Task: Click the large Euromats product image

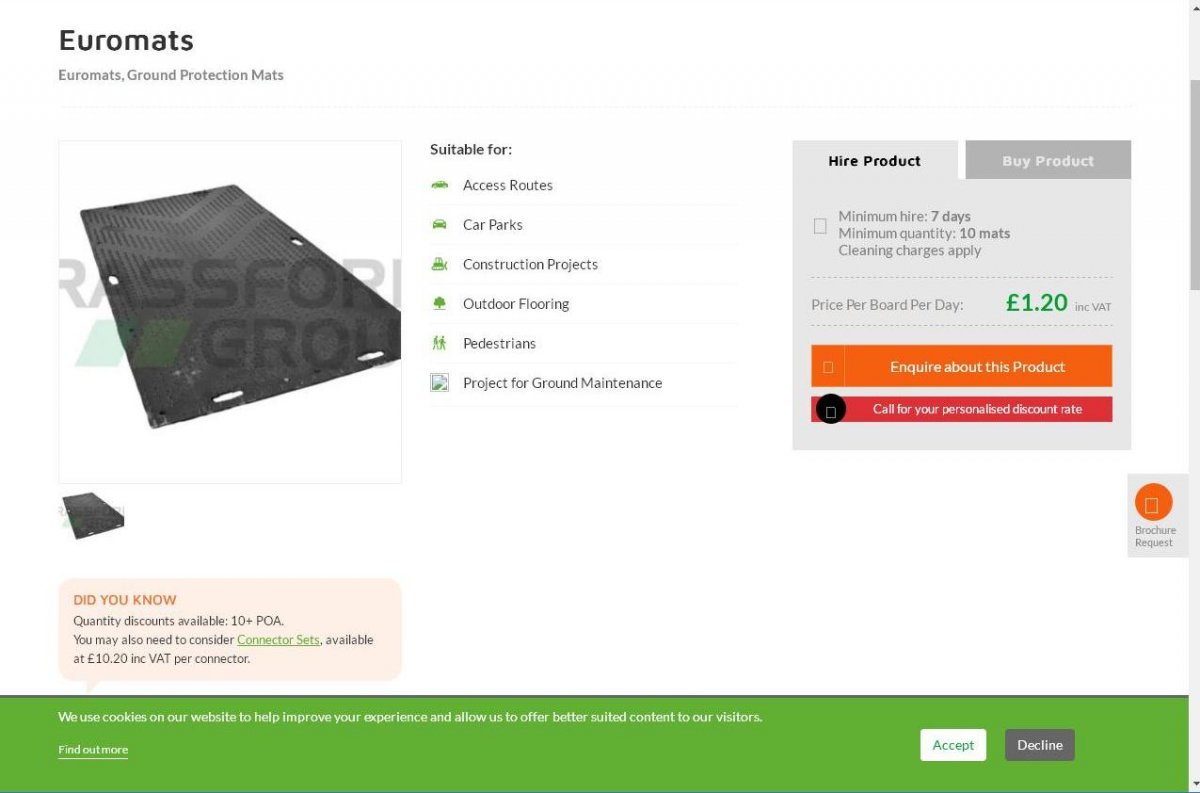Action: (230, 312)
